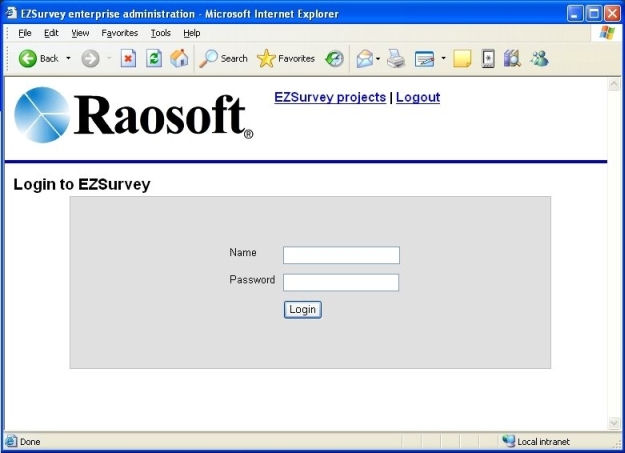Click the Messenger people icon
The width and height of the screenshot is (625, 453).
click(x=539, y=59)
